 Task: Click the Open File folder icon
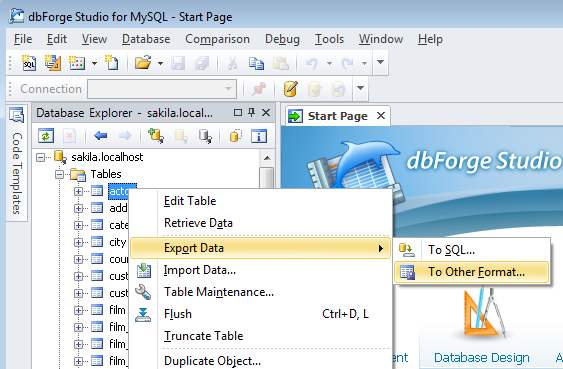(143, 63)
